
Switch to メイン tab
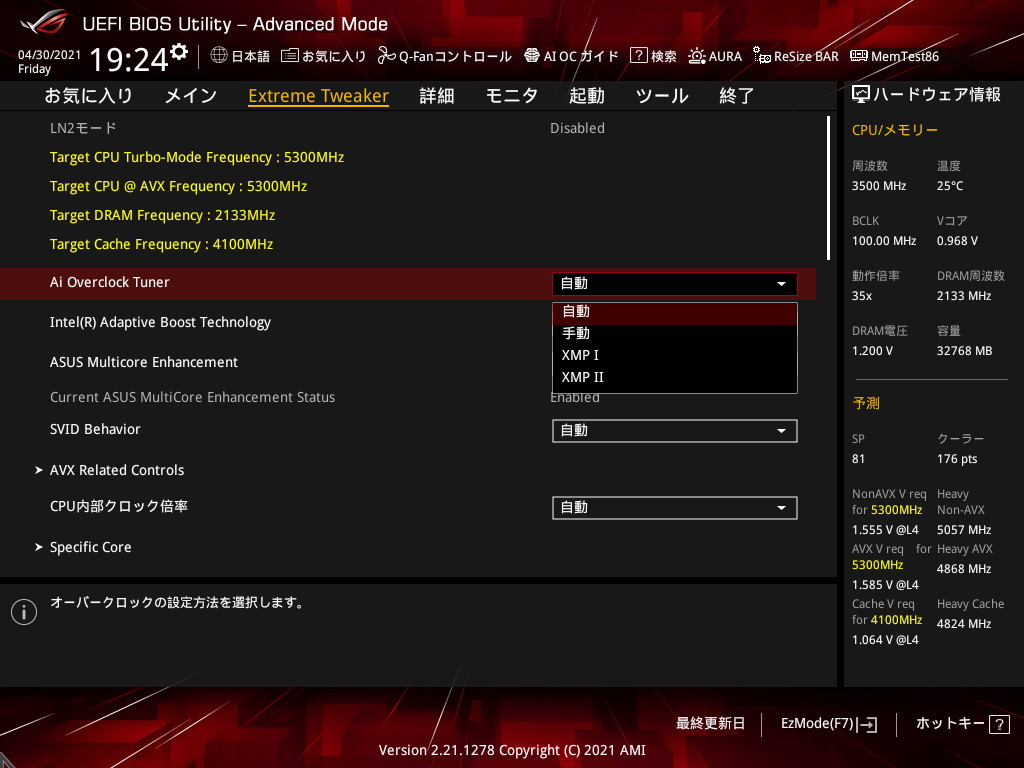pos(191,96)
